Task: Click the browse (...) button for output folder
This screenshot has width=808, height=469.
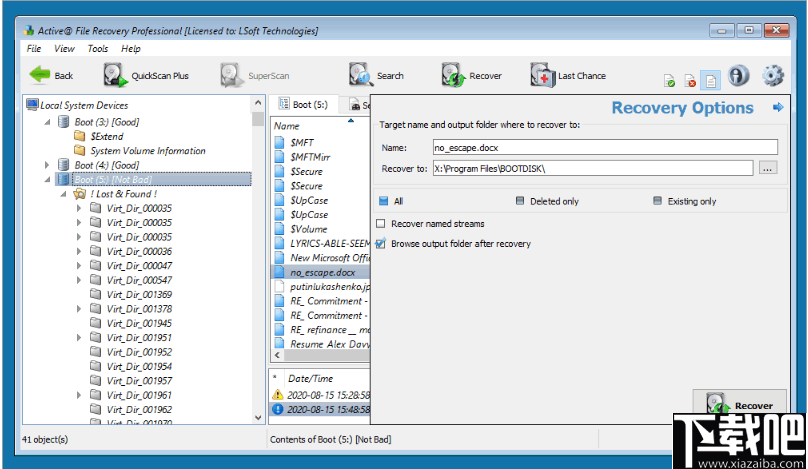Action: pyautogui.click(x=767, y=168)
